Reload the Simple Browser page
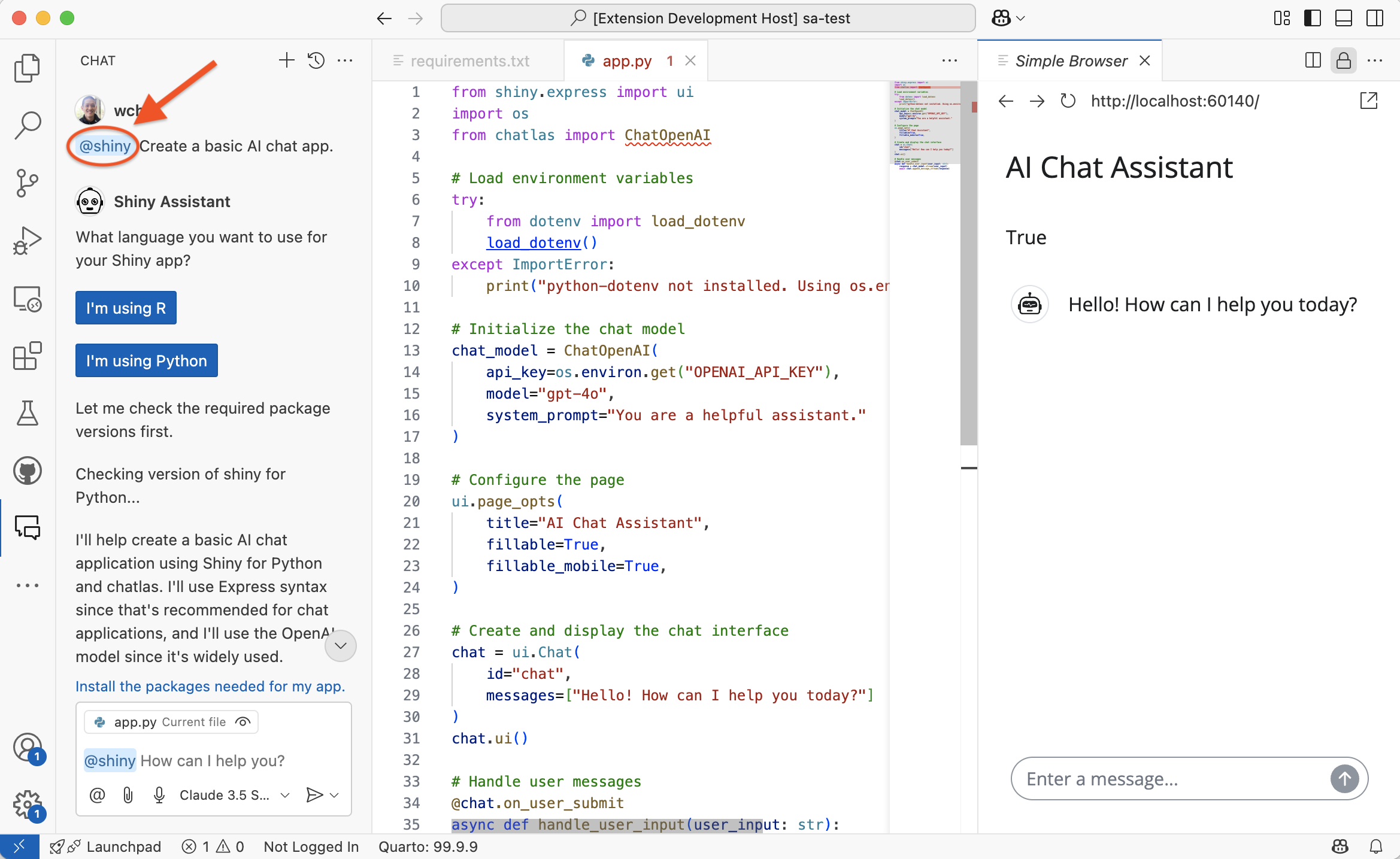1400x859 pixels. point(1068,101)
